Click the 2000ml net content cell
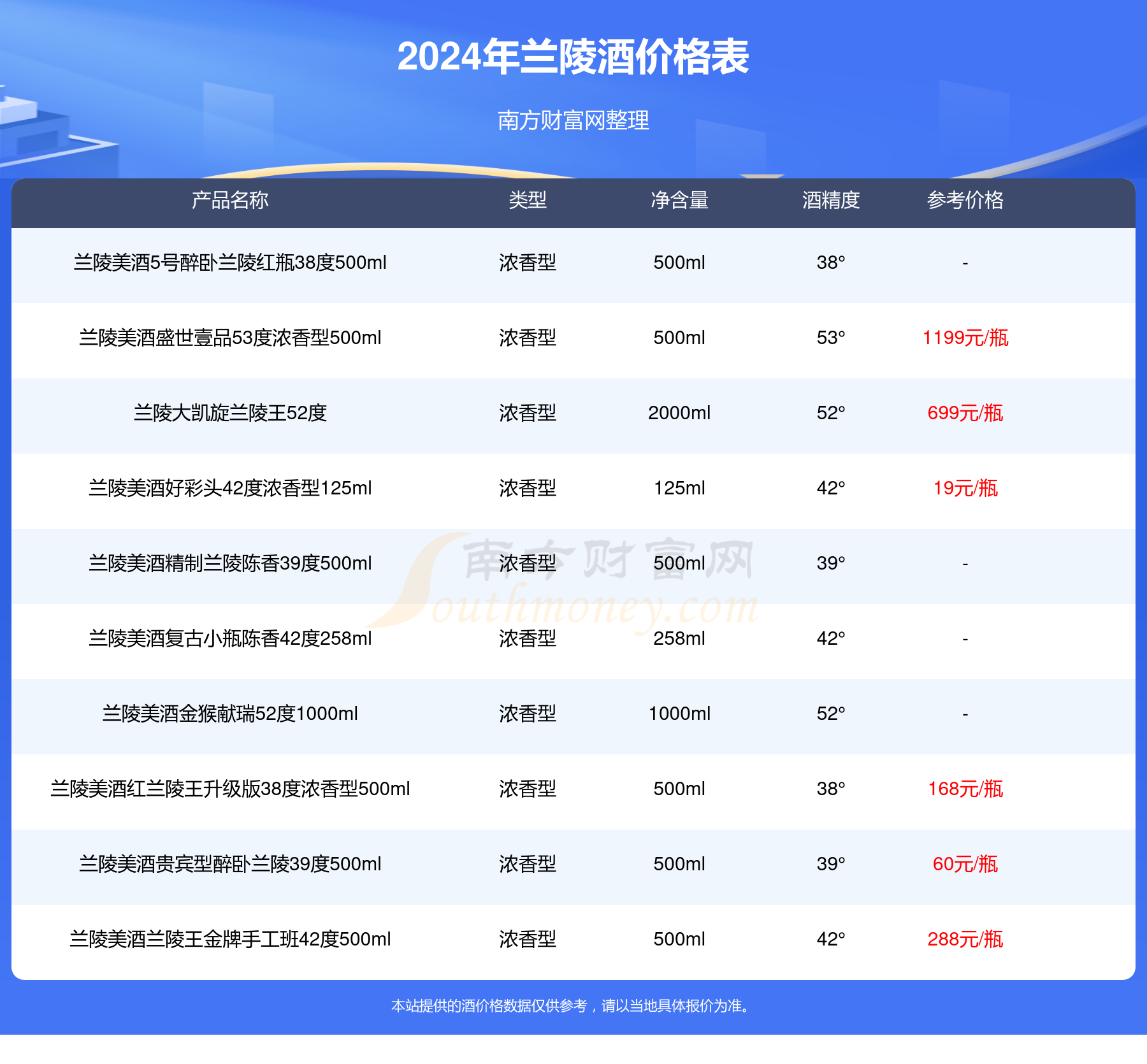The width and height of the screenshot is (1147, 1064). pos(679,413)
